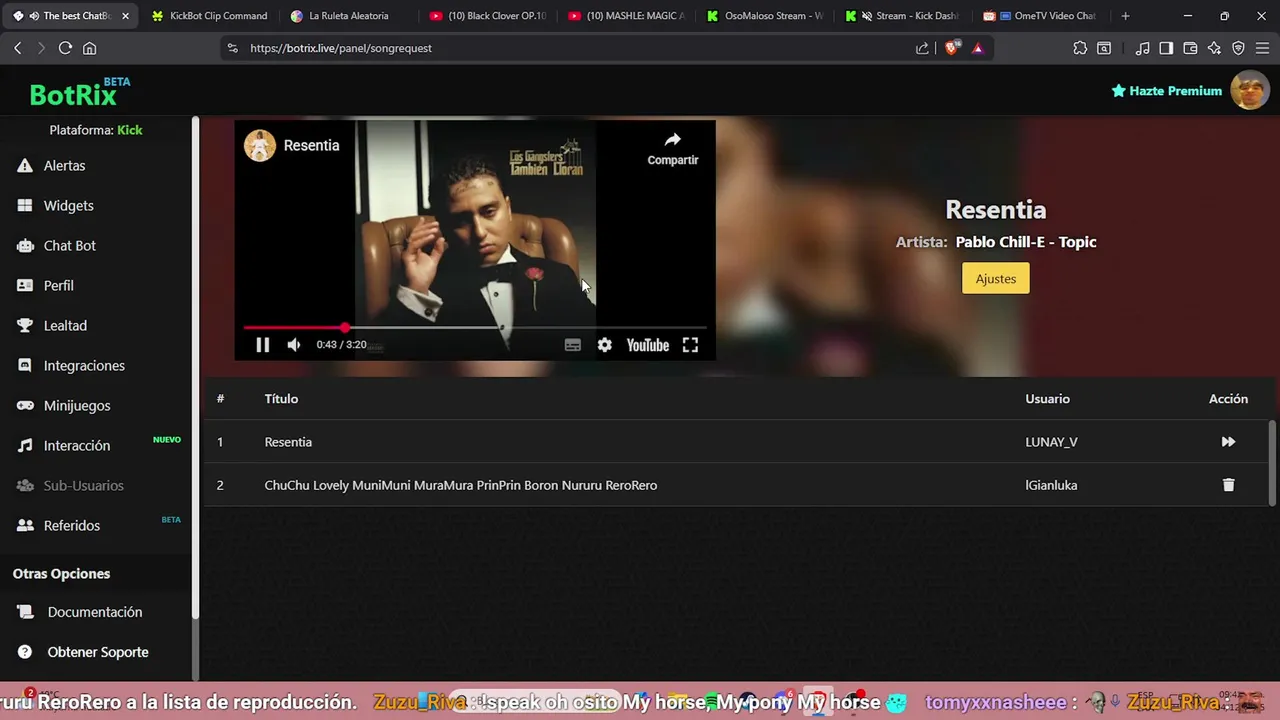Image resolution: width=1280 pixels, height=720 pixels.
Task: Click user IGianluka in the table
Action: coord(1051,485)
